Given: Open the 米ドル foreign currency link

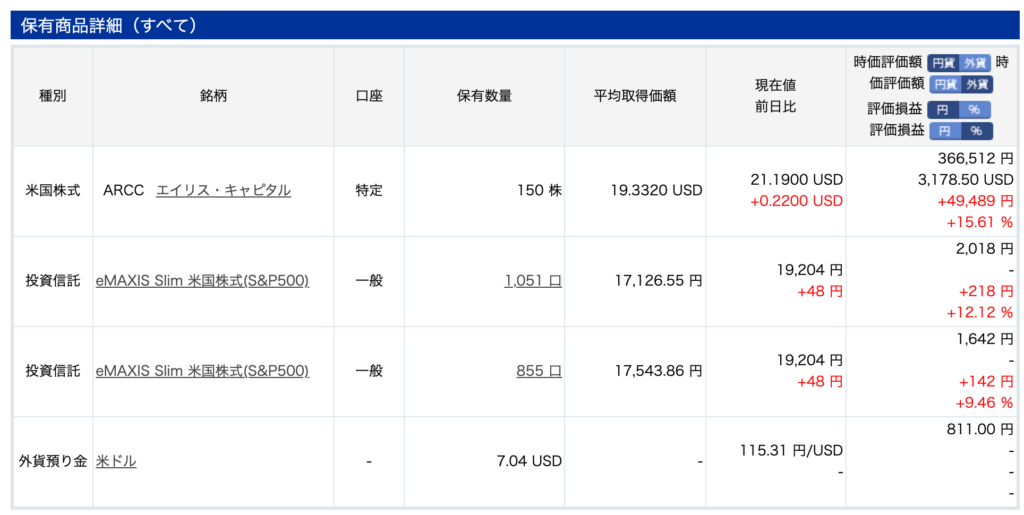Looking at the screenshot, I should click(116, 461).
